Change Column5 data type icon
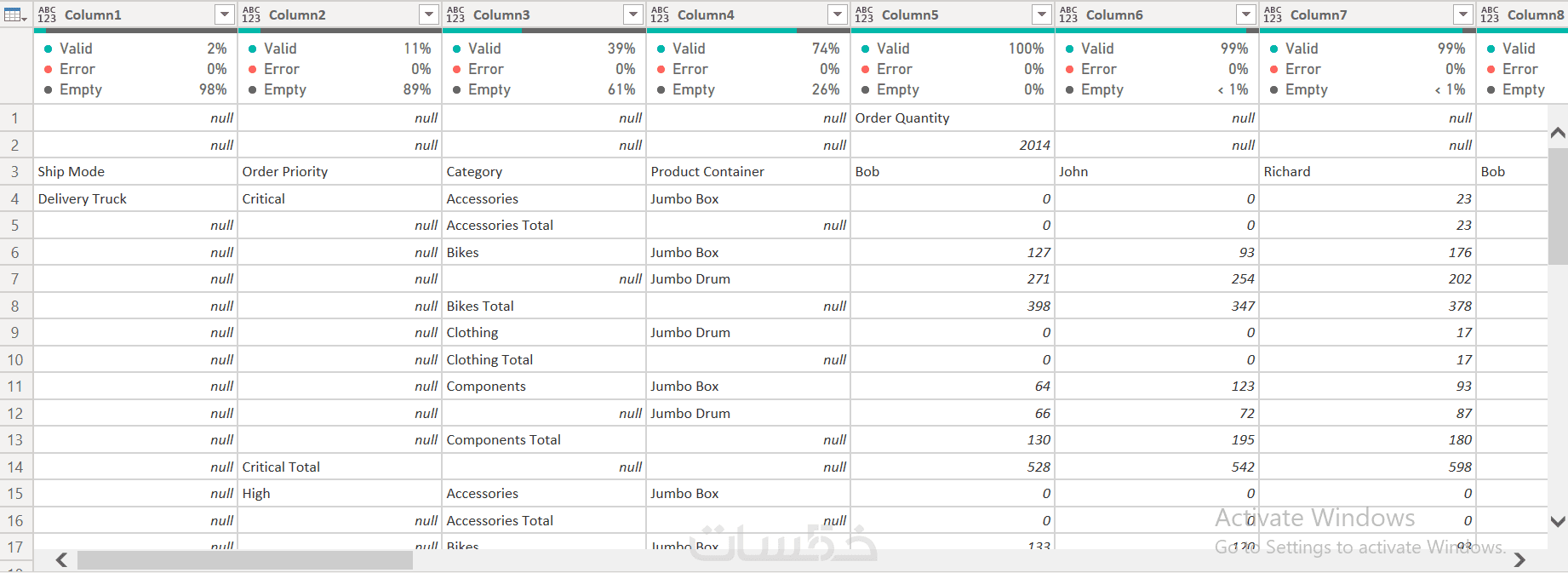Viewport: 1568px width, 573px height. point(864,14)
